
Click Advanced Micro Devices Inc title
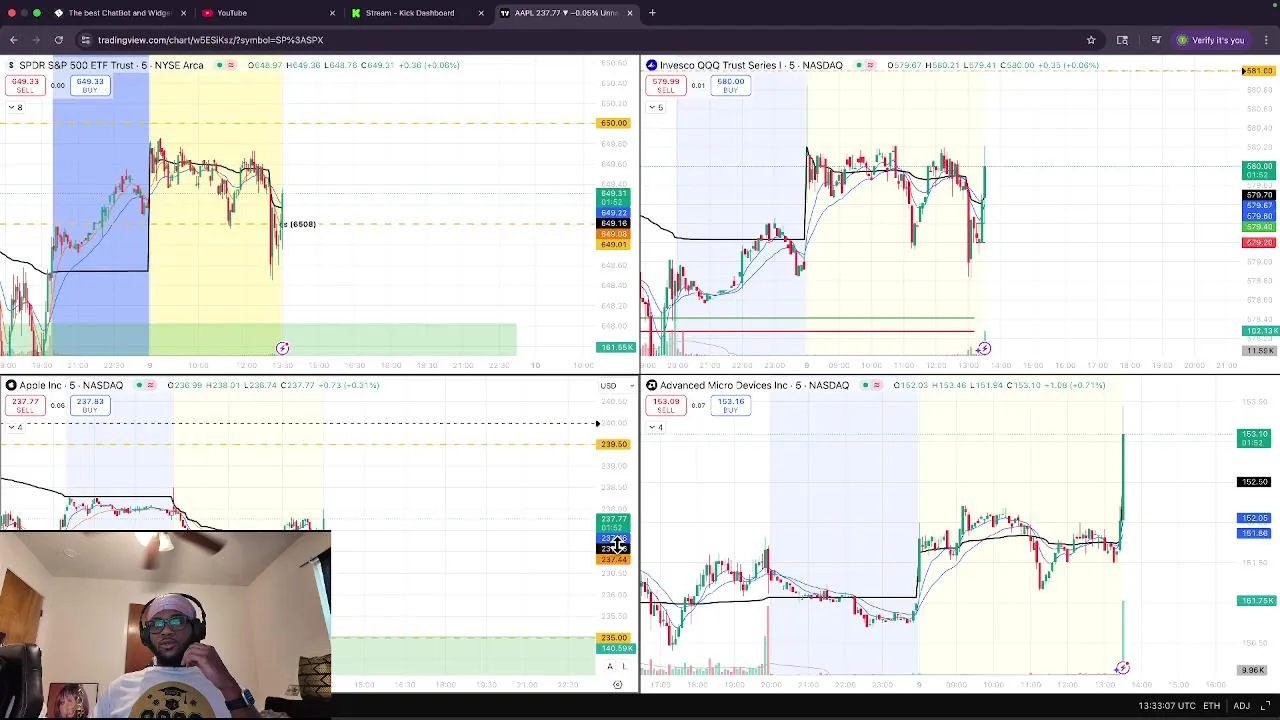point(754,385)
